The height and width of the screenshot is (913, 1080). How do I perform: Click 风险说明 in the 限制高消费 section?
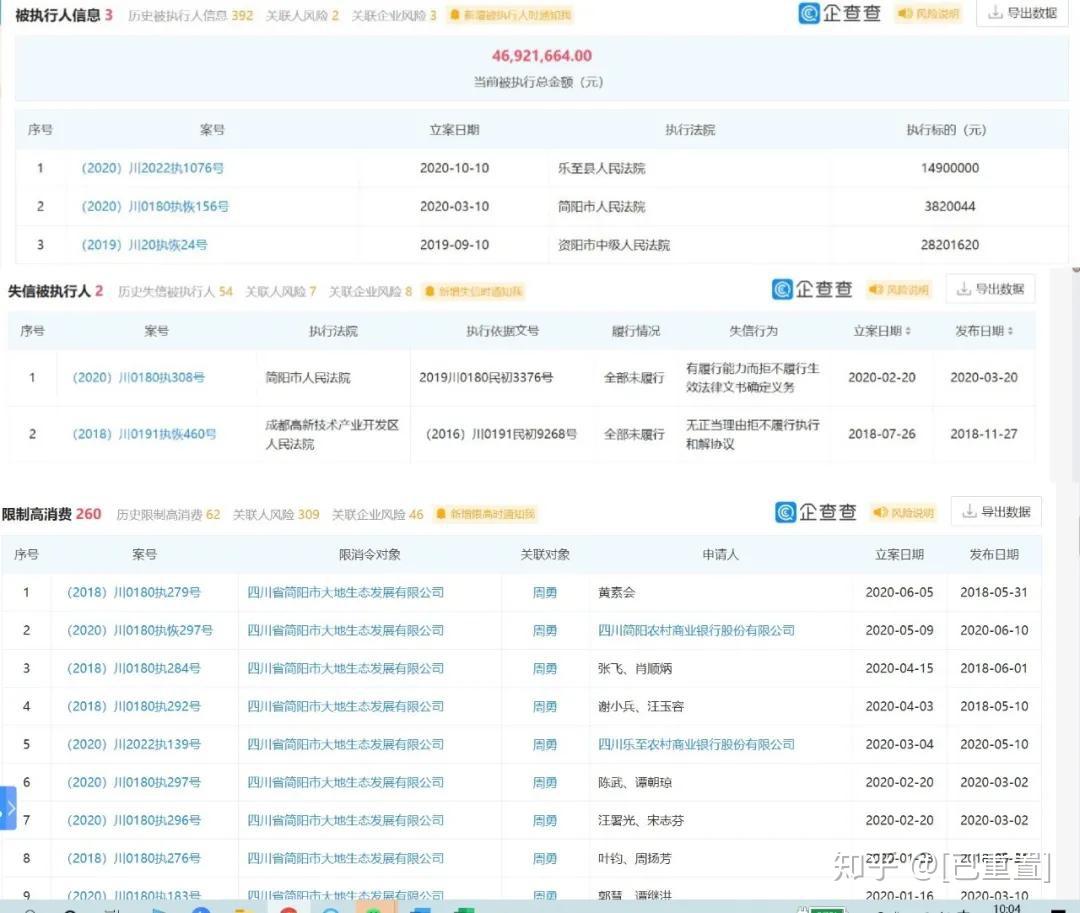tap(904, 513)
